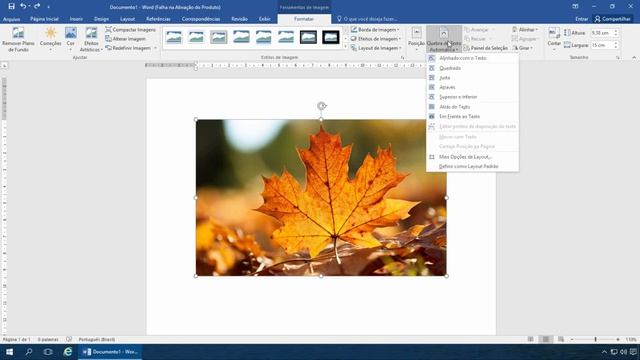640x360 pixels.
Task: Switch to the Exibir tab
Action: [264, 19]
